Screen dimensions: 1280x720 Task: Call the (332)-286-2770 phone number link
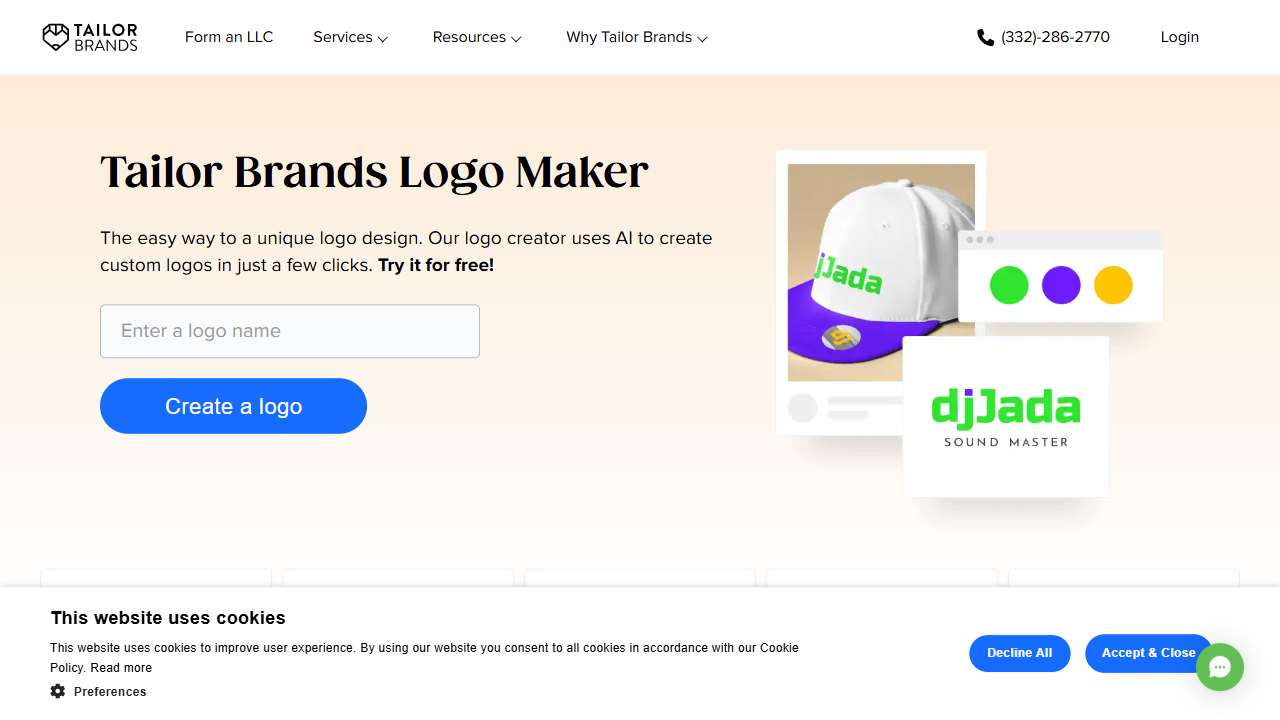point(1055,37)
